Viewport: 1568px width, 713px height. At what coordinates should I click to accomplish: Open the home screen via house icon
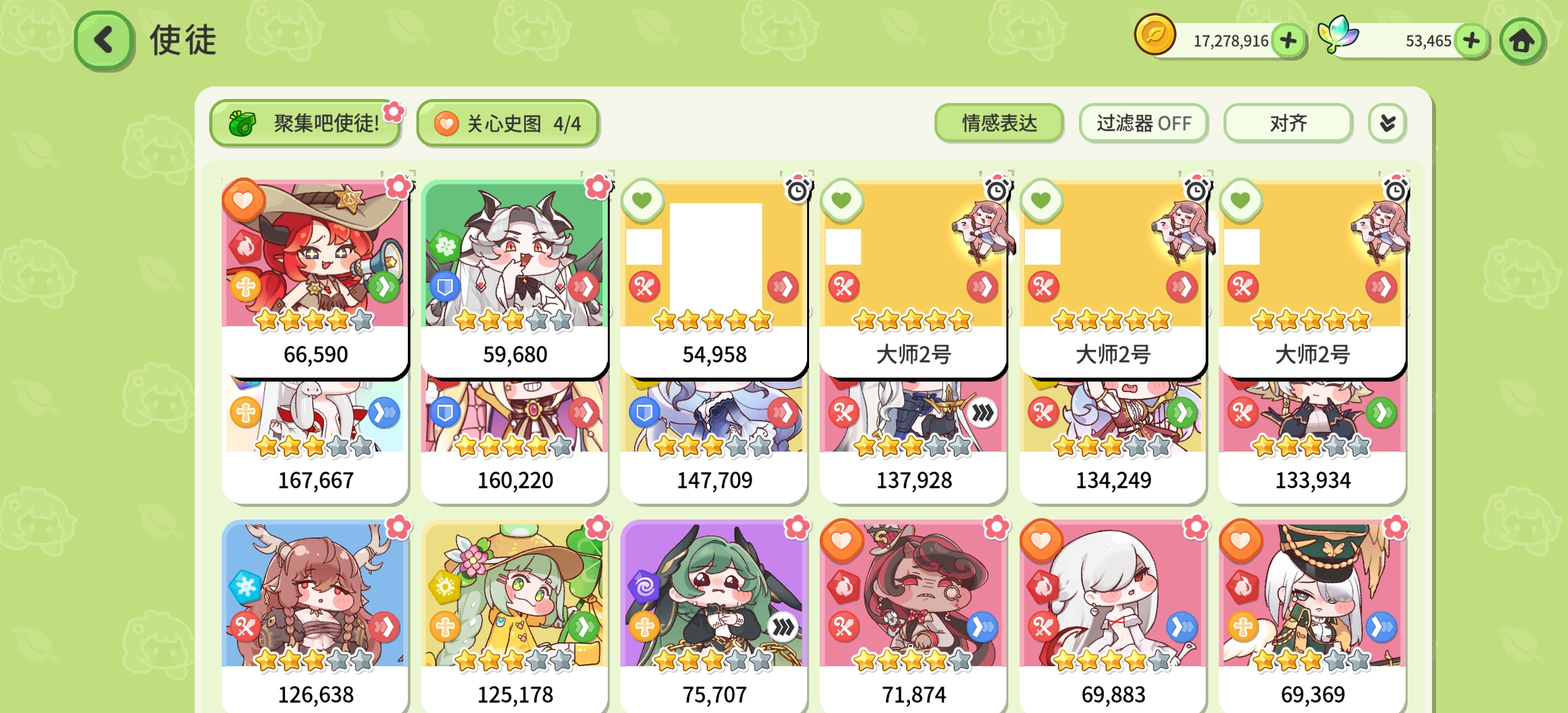coord(1522,41)
